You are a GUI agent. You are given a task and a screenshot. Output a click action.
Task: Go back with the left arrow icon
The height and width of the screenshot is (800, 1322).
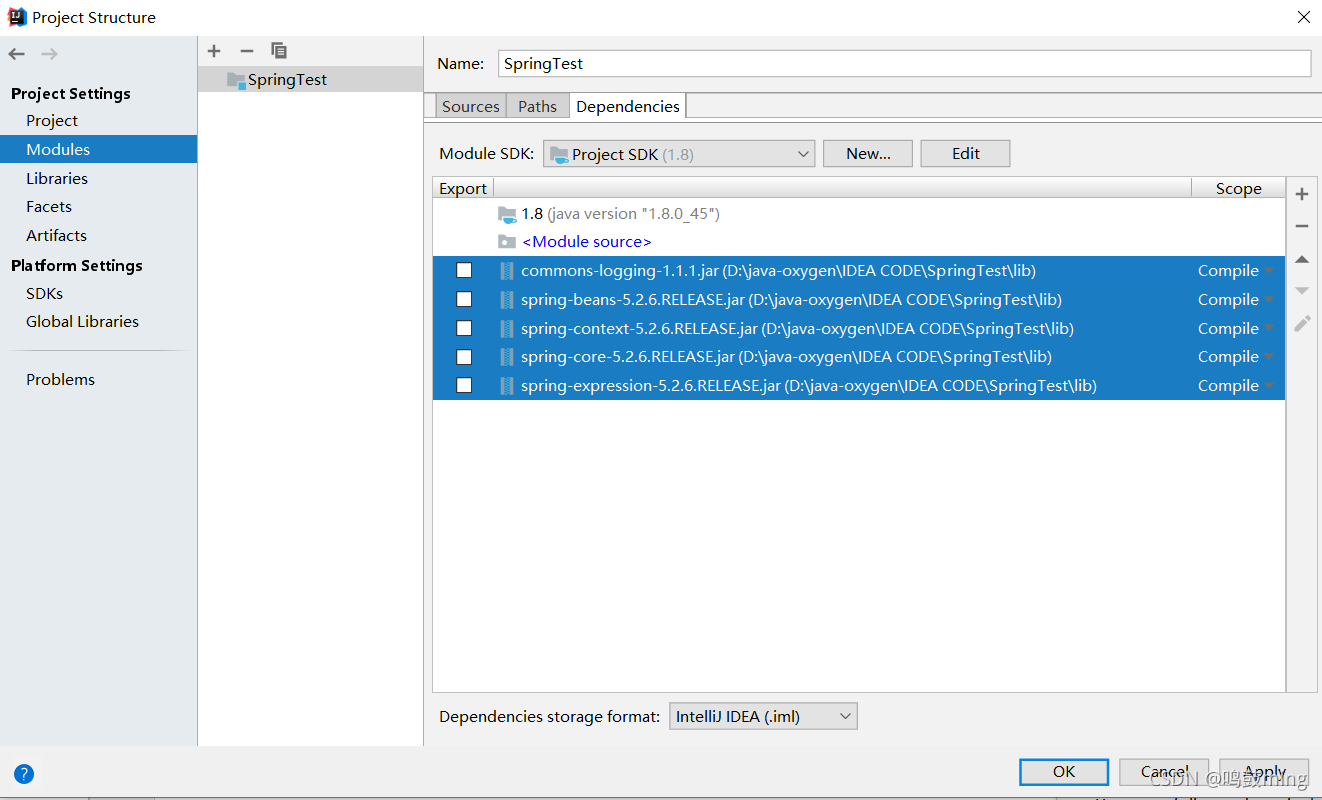click(16, 54)
